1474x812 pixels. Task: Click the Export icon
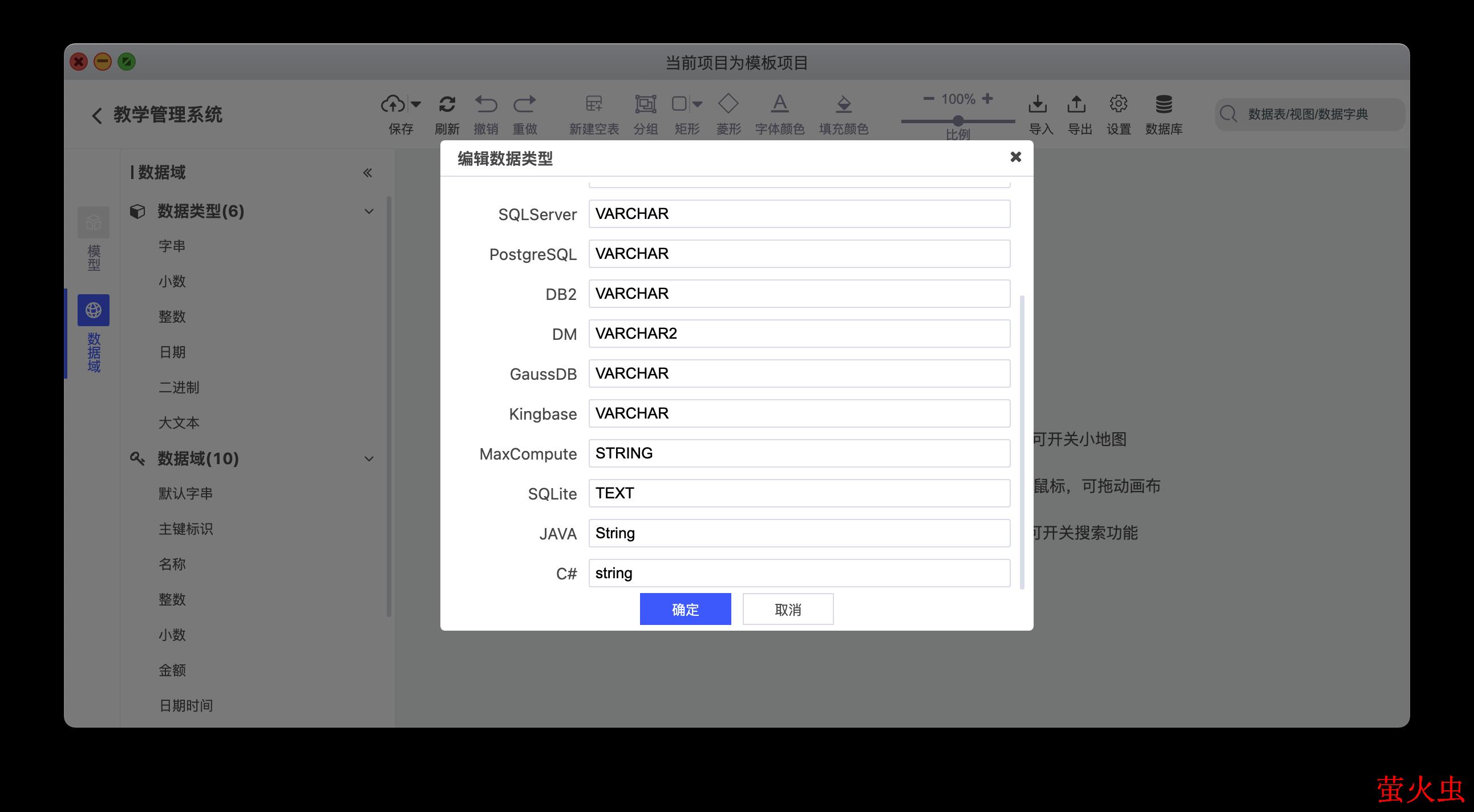click(1076, 104)
